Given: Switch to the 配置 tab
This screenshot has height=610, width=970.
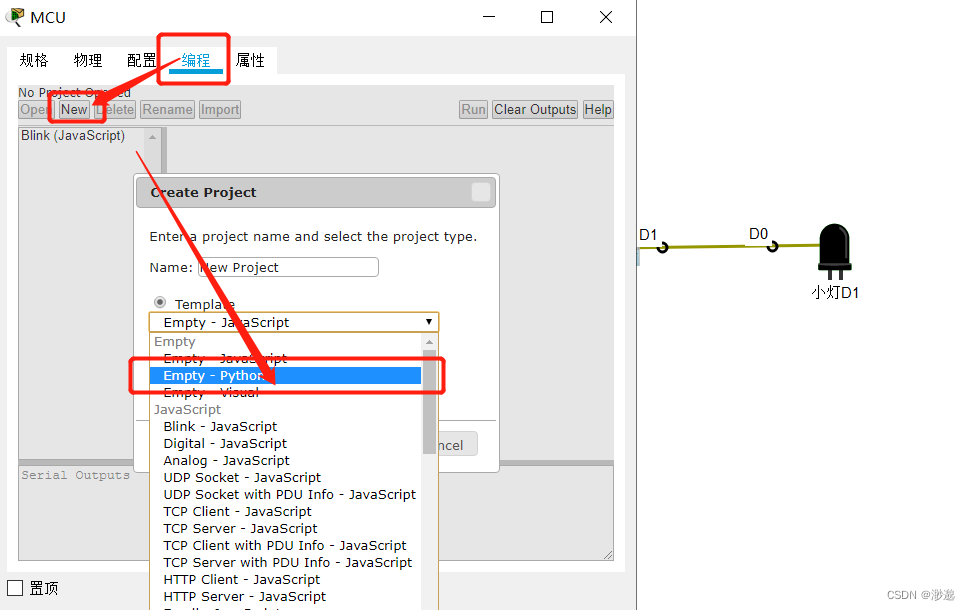Looking at the screenshot, I should pyautogui.click(x=142, y=60).
